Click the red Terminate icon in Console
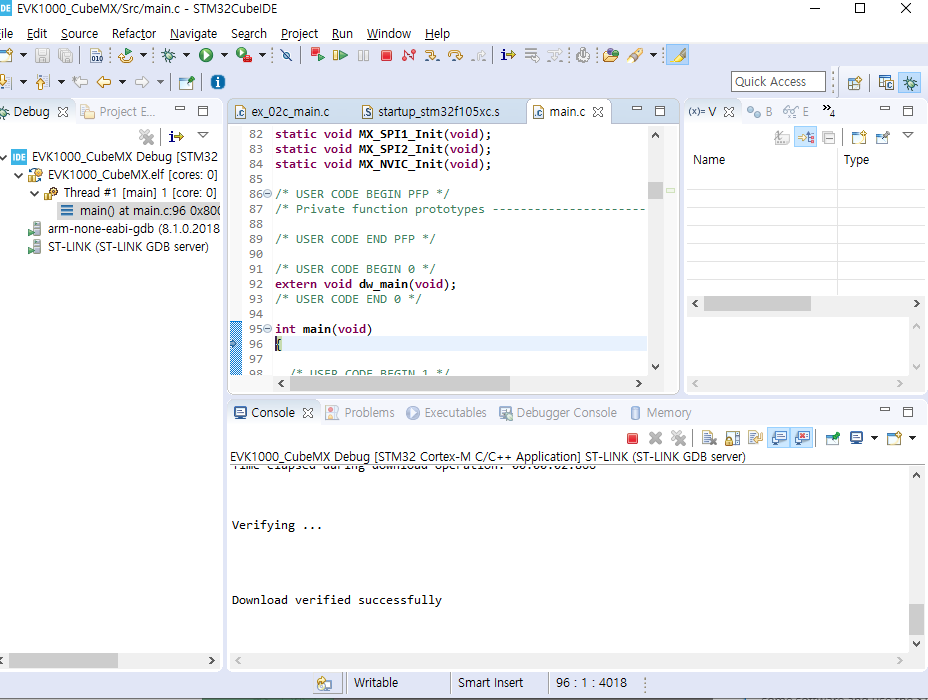This screenshot has height=700, width=928. [x=632, y=438]
